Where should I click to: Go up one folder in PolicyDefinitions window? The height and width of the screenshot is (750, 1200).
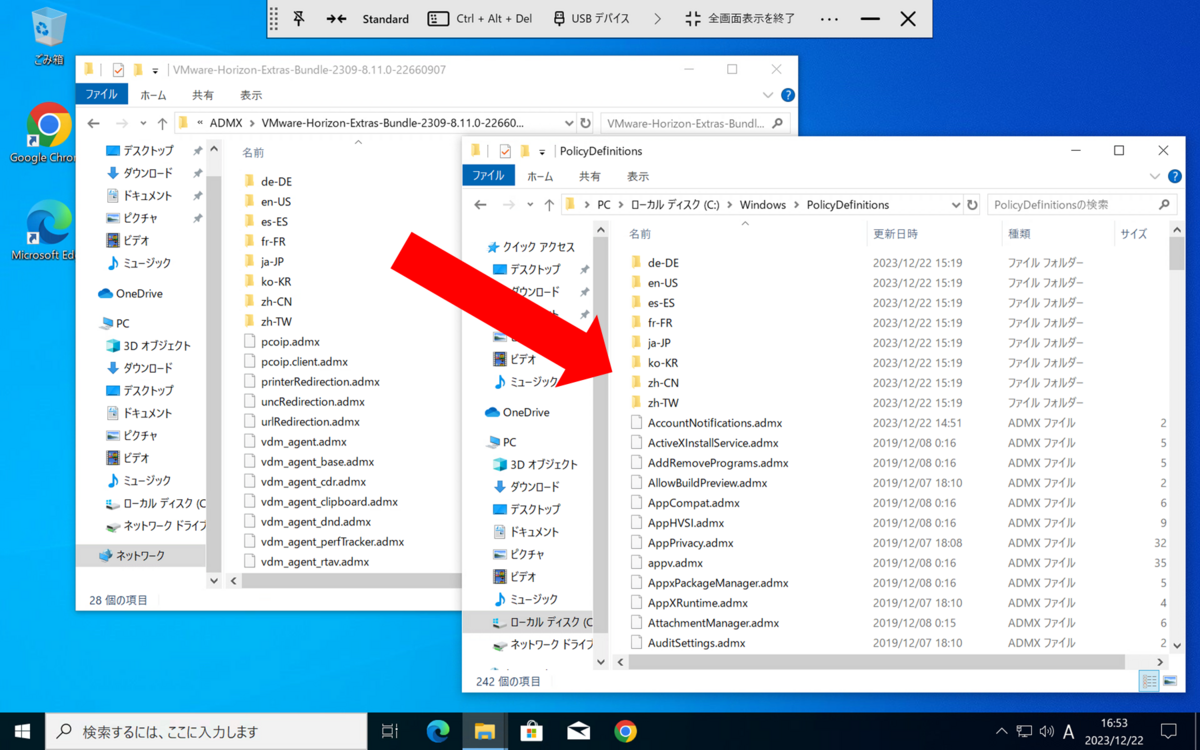[549, 204]
